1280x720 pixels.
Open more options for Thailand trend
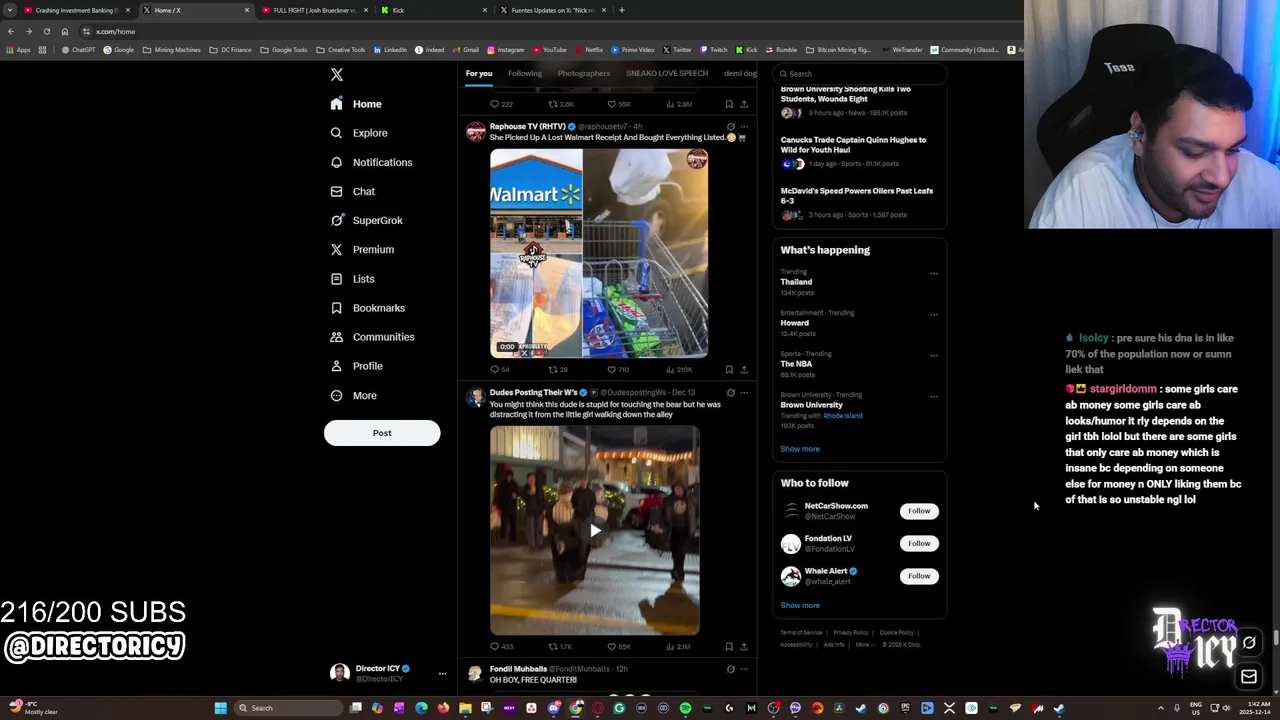(934, 273)
